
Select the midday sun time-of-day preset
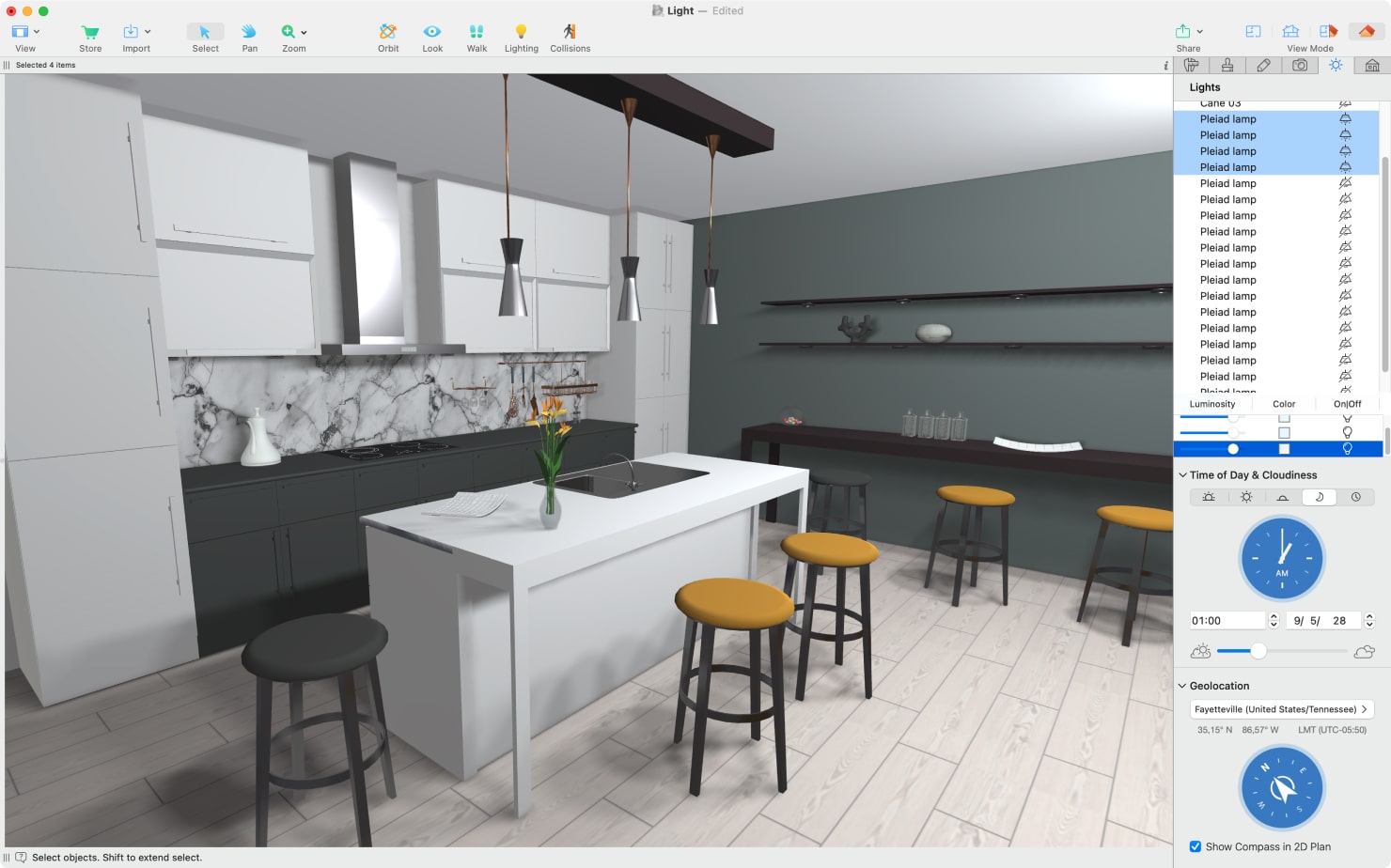[x=1246, y=497]
